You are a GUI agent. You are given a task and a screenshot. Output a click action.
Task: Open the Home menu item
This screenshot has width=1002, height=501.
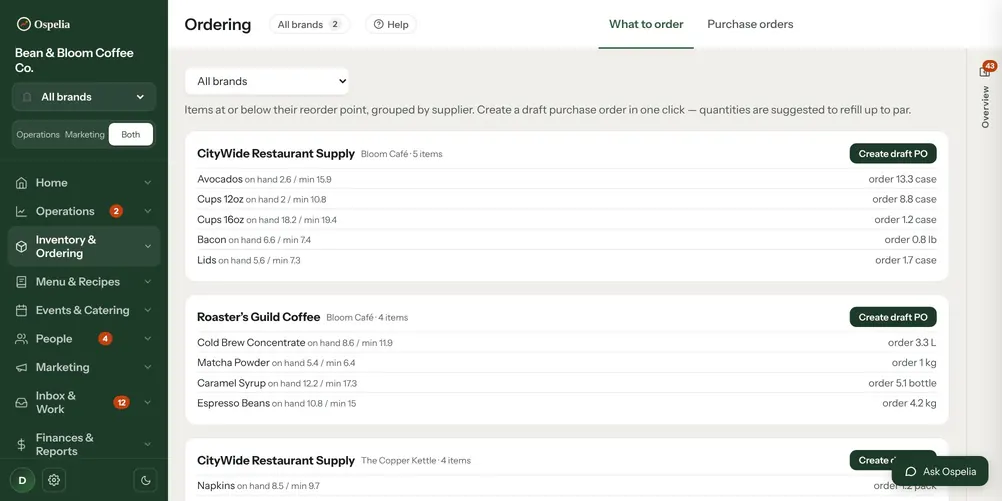[x=84, y=183]
